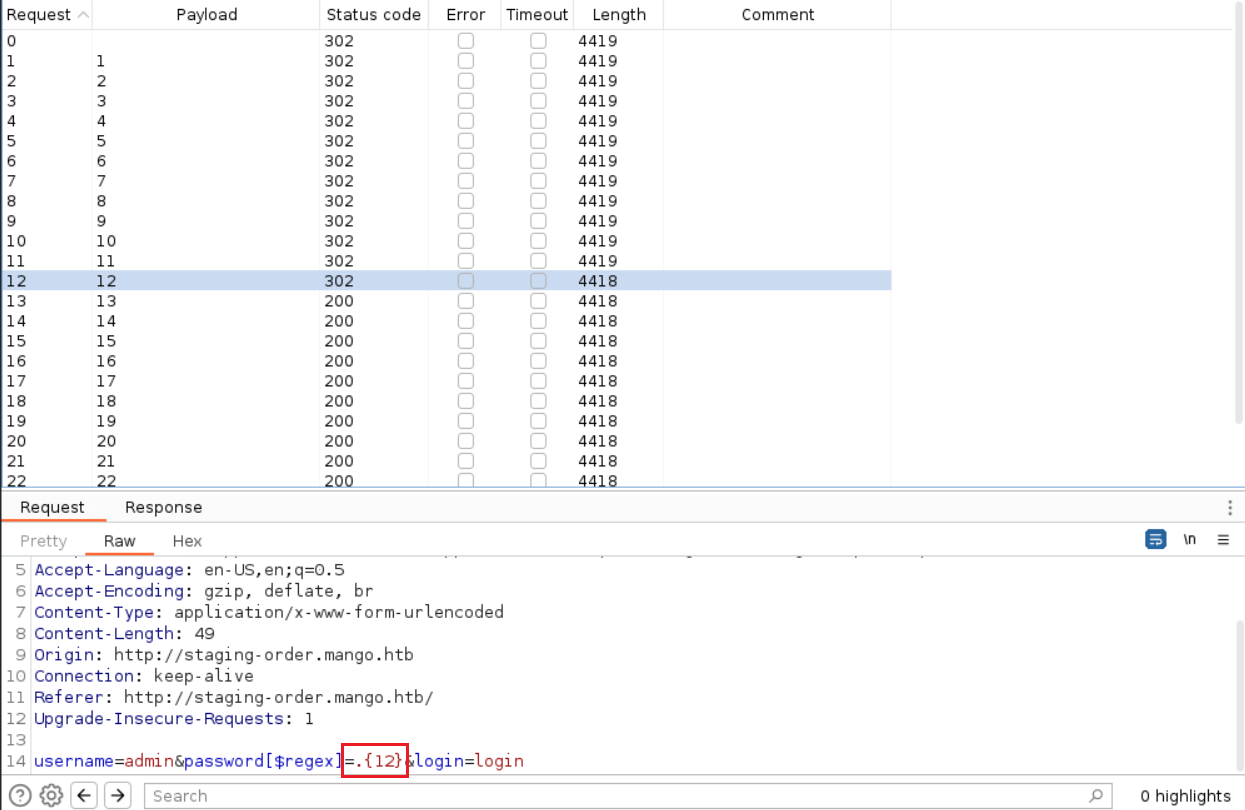Toggle Timeout checkbox in request 8 row
The width and height of the screenshot is (1245, 810).
click(x=538, y=201)
